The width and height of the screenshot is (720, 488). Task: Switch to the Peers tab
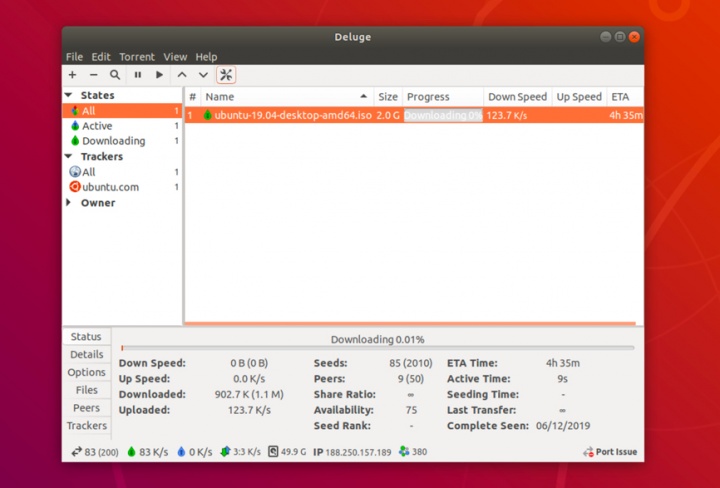click(87, 408)
